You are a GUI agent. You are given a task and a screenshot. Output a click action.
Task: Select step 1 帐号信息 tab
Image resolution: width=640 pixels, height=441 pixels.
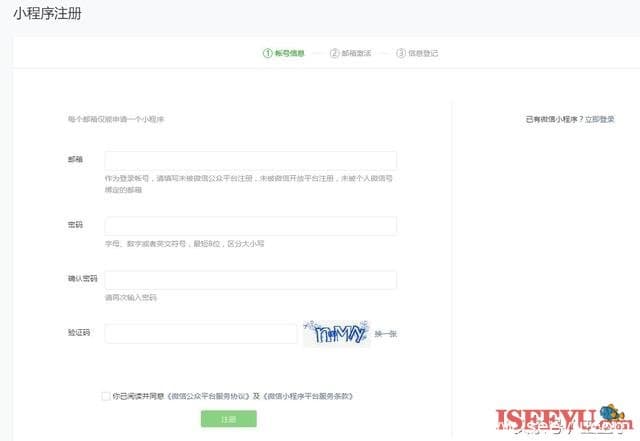click(284, 53)
